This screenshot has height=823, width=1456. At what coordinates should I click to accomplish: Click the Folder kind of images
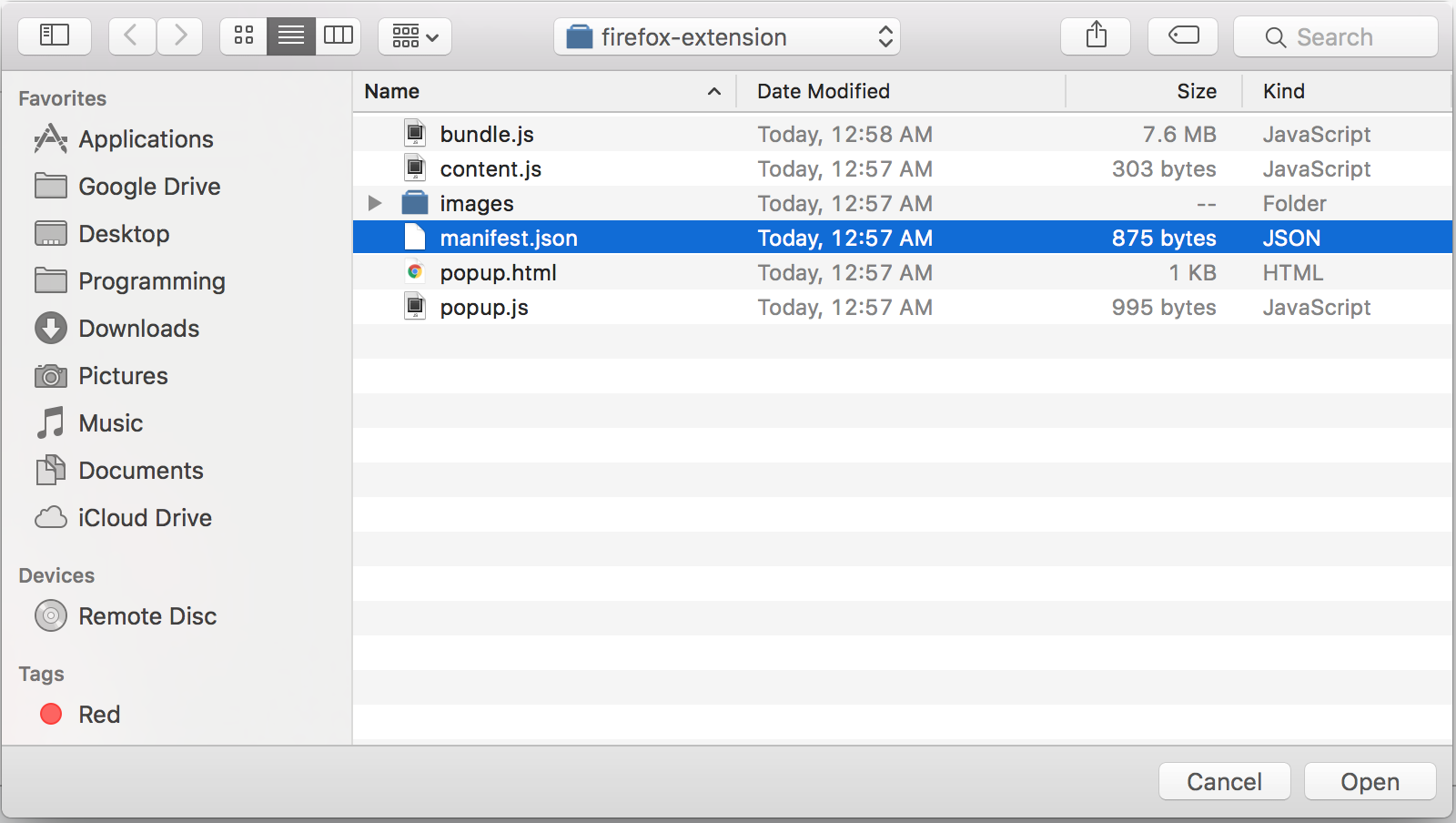pyautogui.click(x=1294, y=204)
